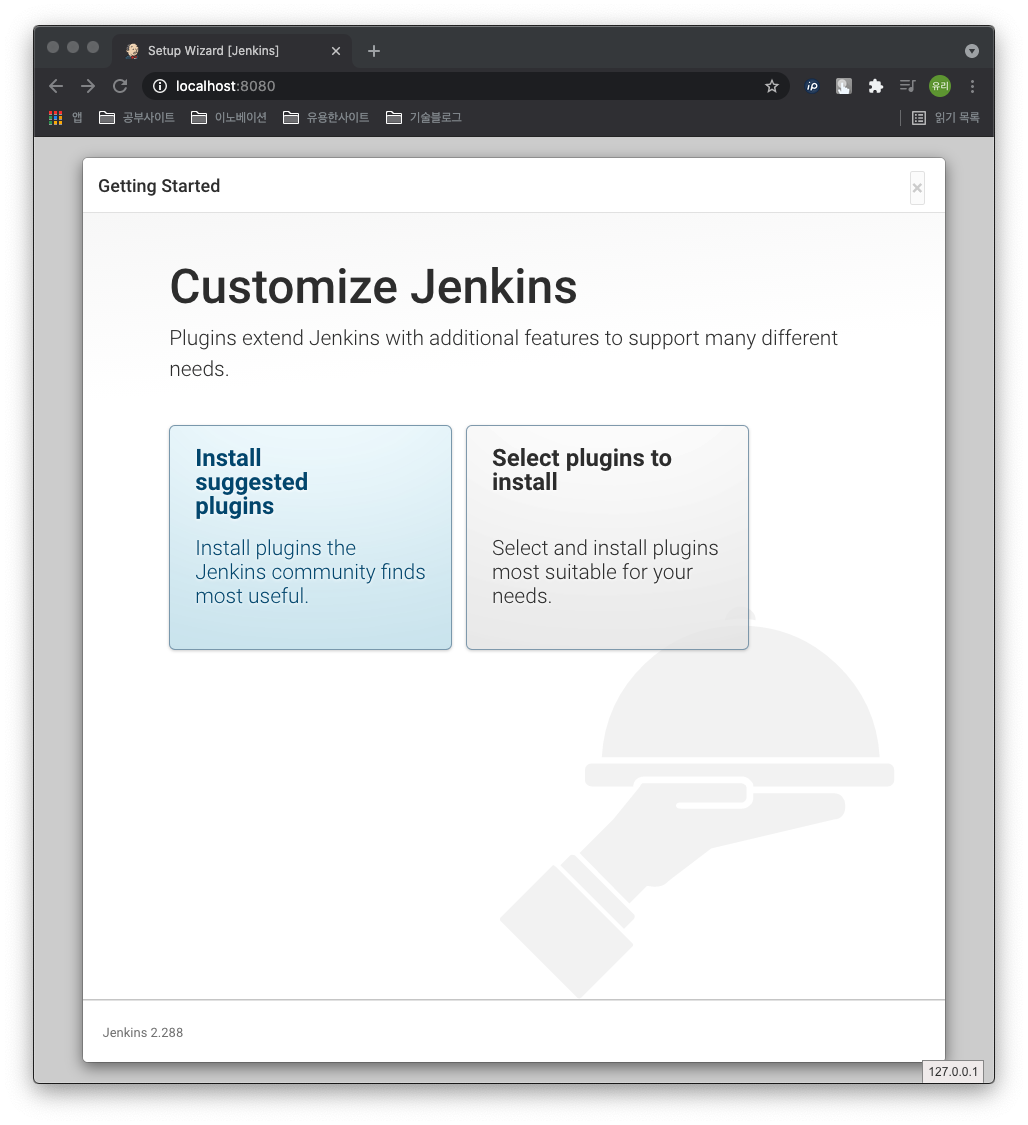
Task: Click the 앱 apps shortcut
Action: [66, 117]
